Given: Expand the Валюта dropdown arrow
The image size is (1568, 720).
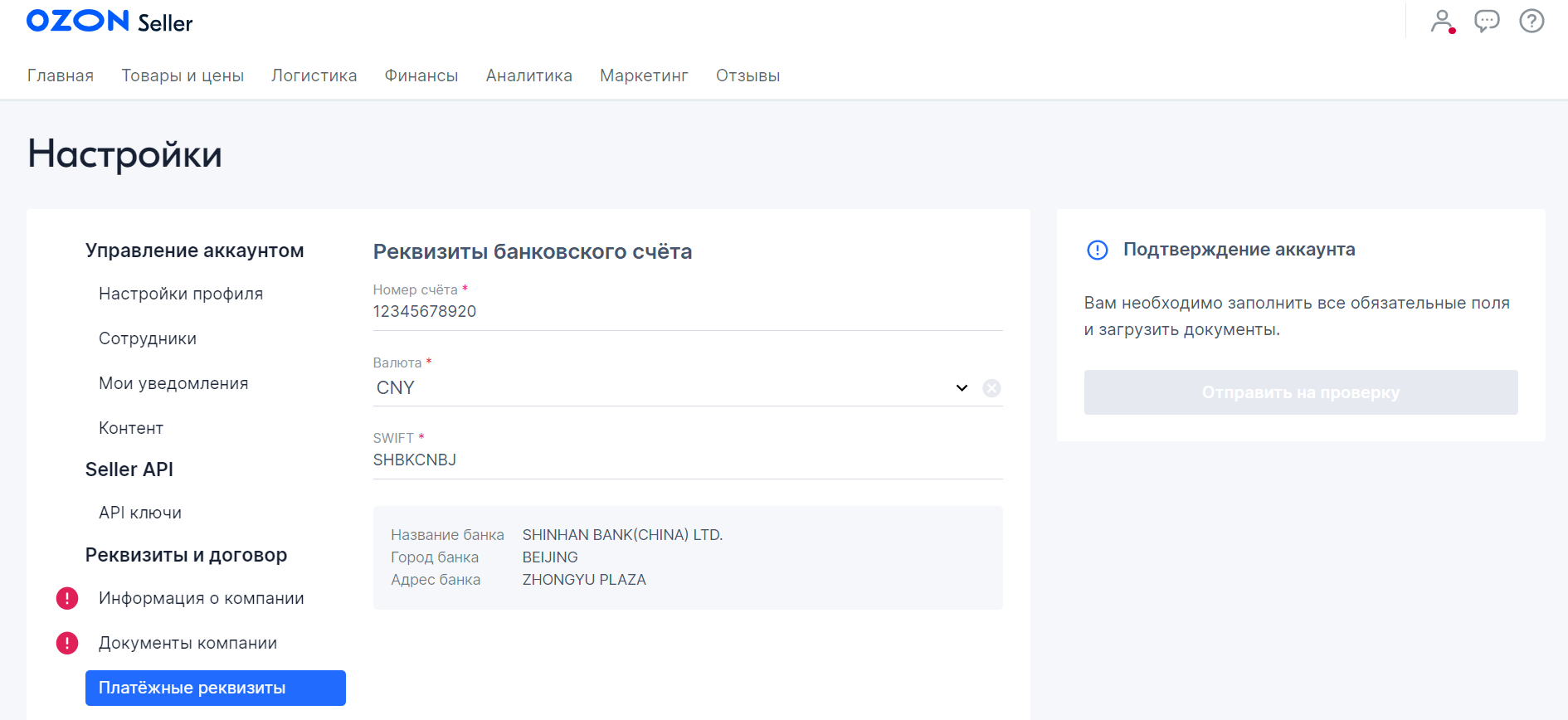Looking at the screenshot, I should pos(962,388).
